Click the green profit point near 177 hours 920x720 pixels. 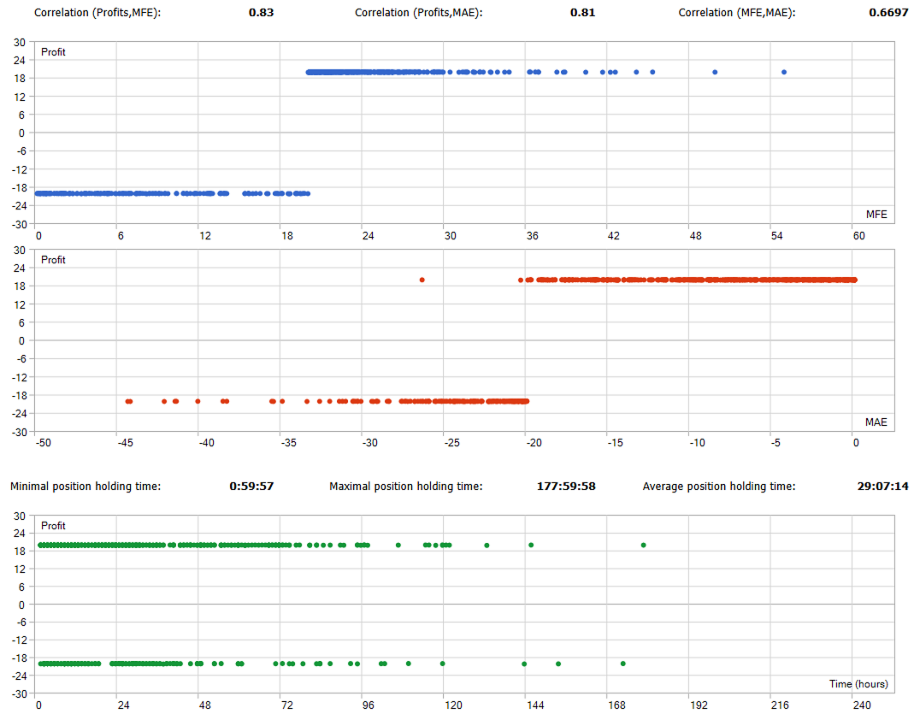coord(644,545)
